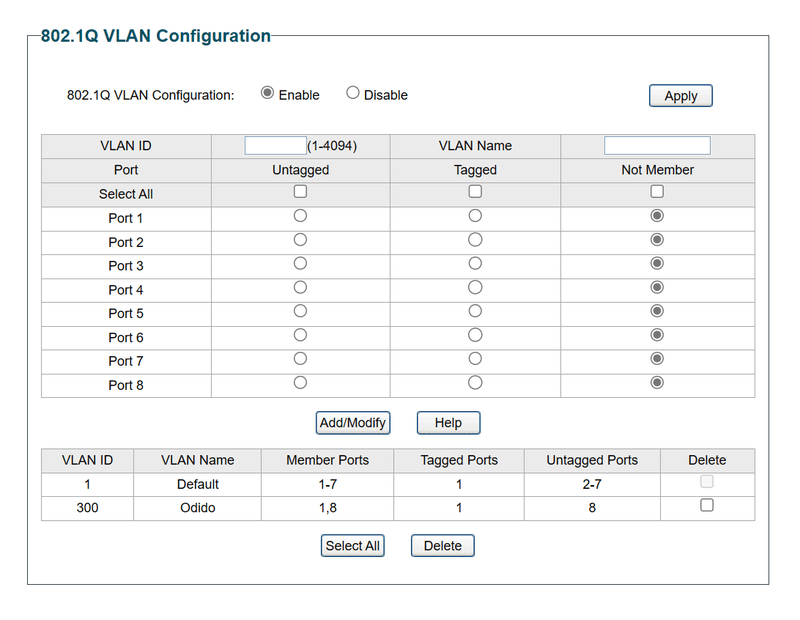Select Not Member for Port 3

[x=657, y=264]
